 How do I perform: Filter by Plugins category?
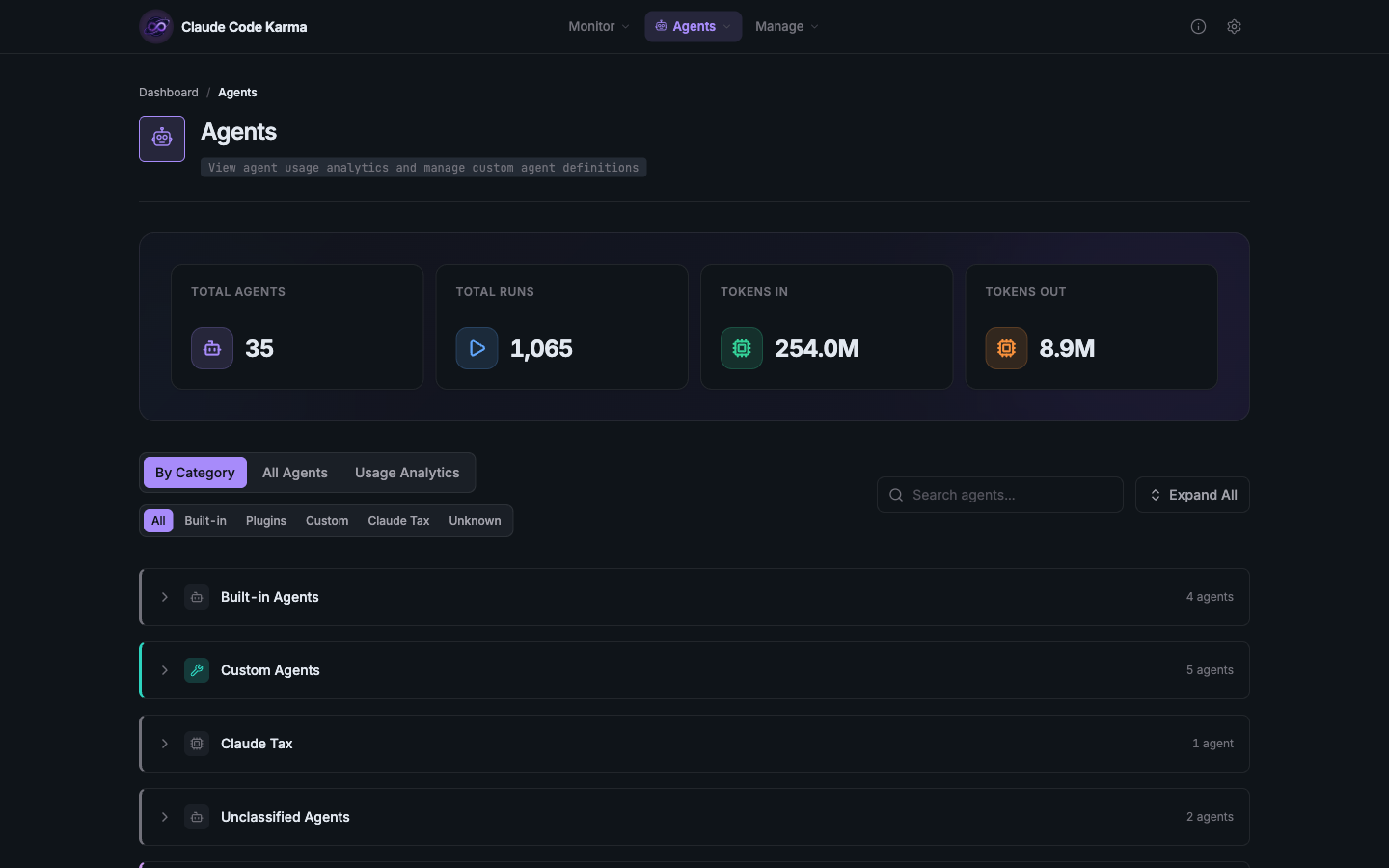(x=266, y=521)
